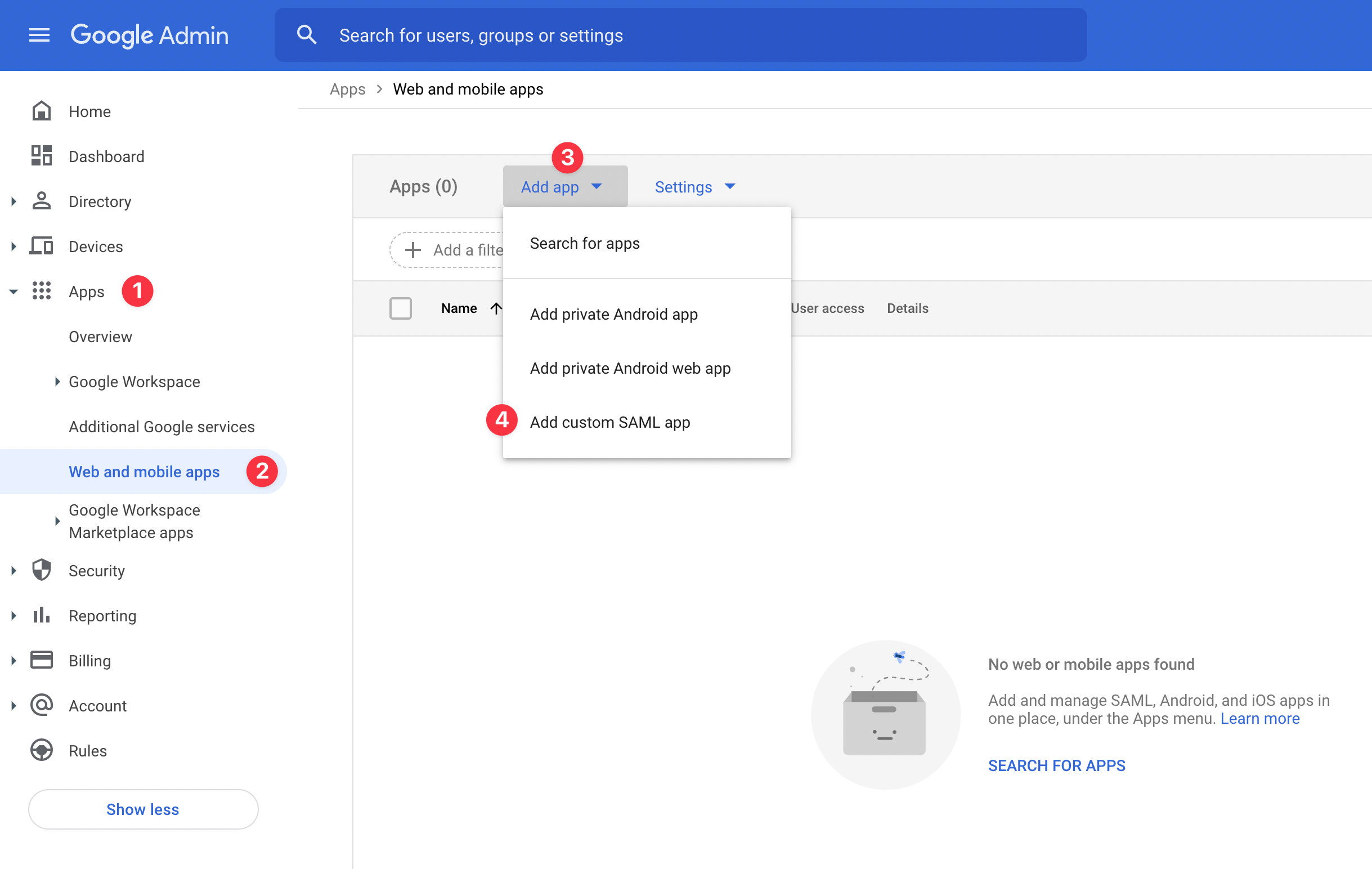
Task: Click No web or mobile apps found text
Action: click(x=1091, y=664)
